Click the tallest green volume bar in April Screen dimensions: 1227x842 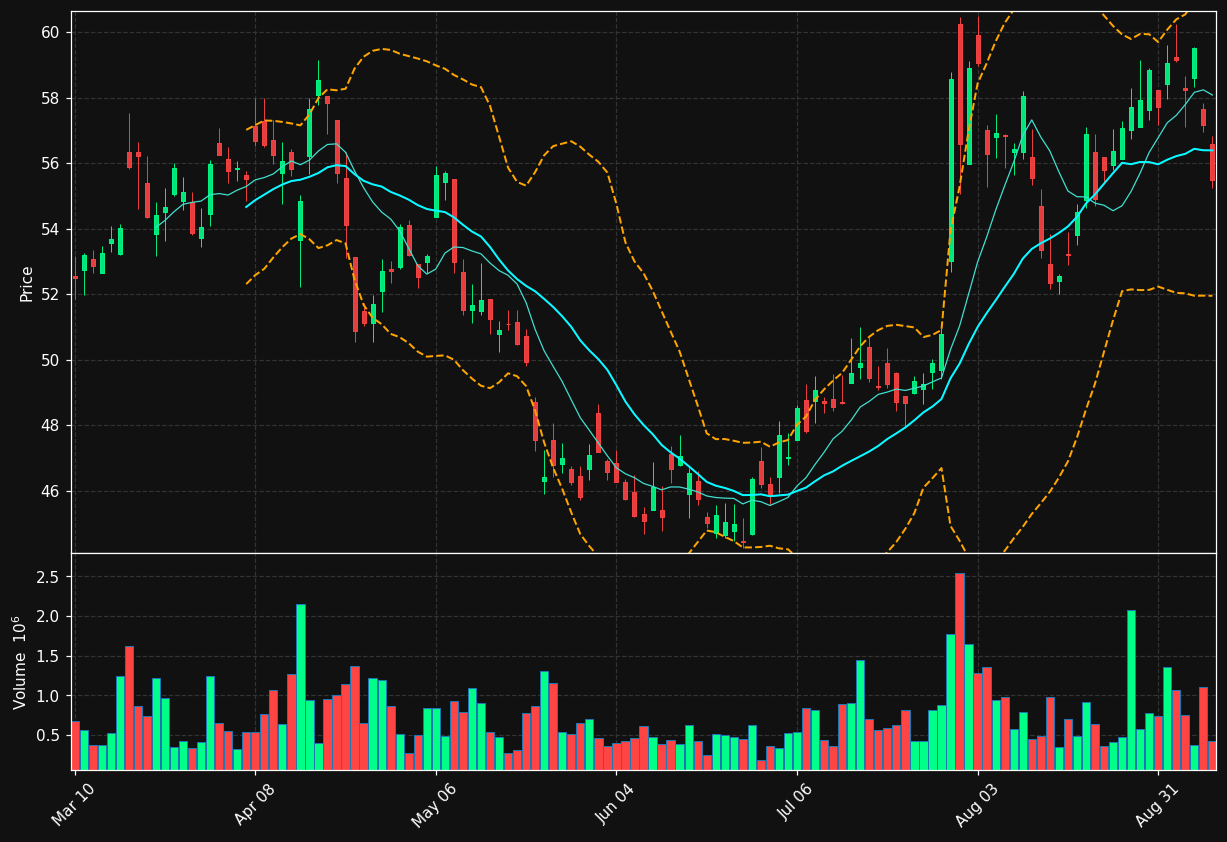(x=300, y=687)
